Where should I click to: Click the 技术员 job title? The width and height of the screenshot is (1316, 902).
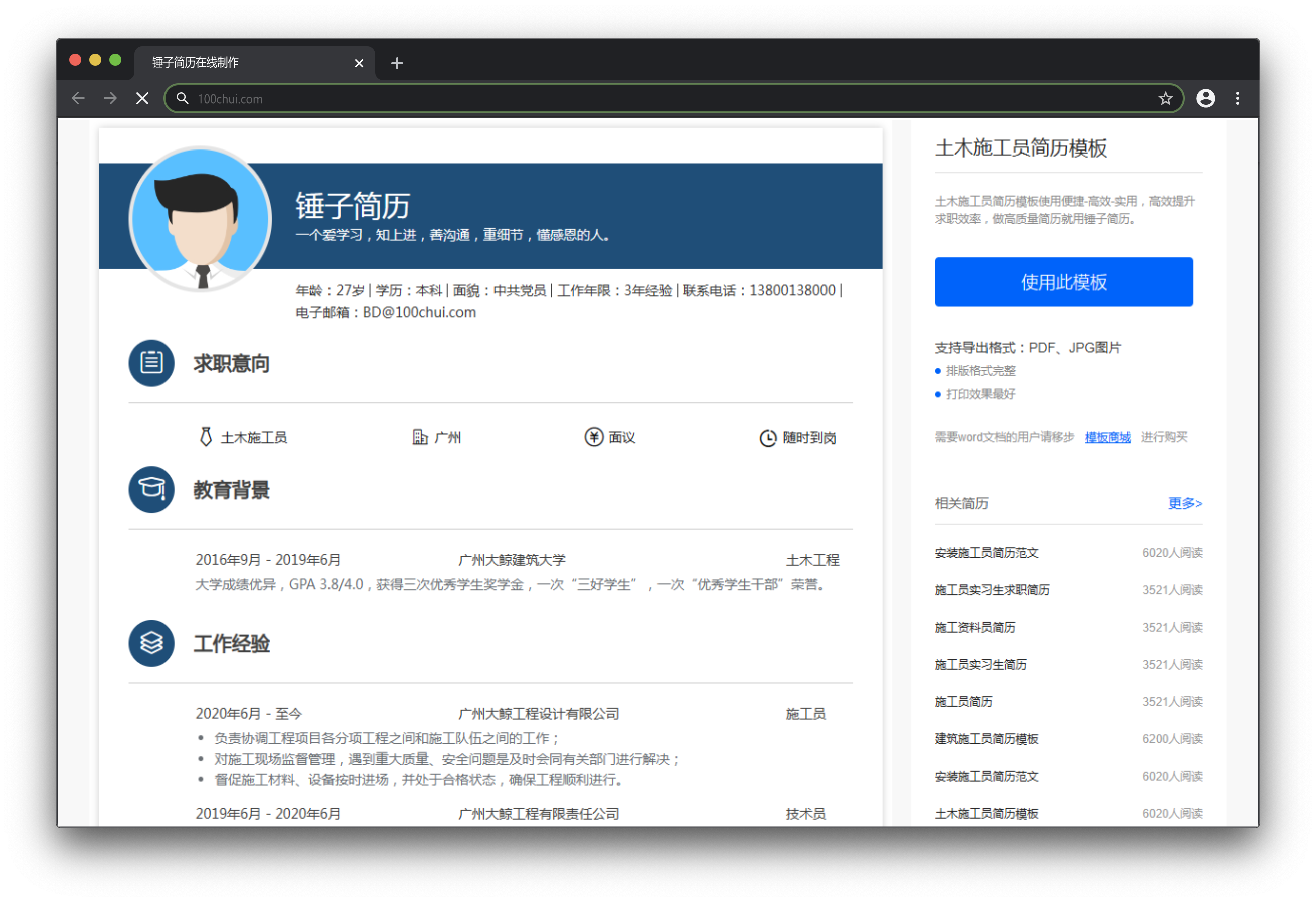click(x=806, y=814)
